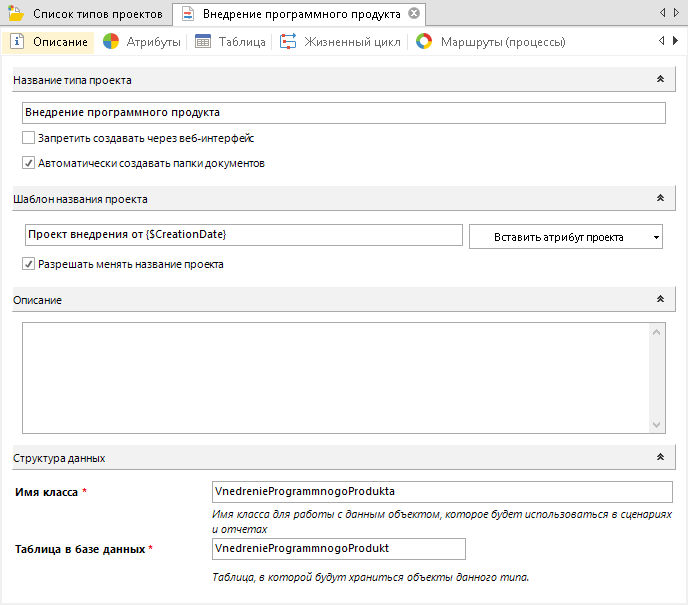Toggle Разрешать менять название проекта checkbox

29,265
